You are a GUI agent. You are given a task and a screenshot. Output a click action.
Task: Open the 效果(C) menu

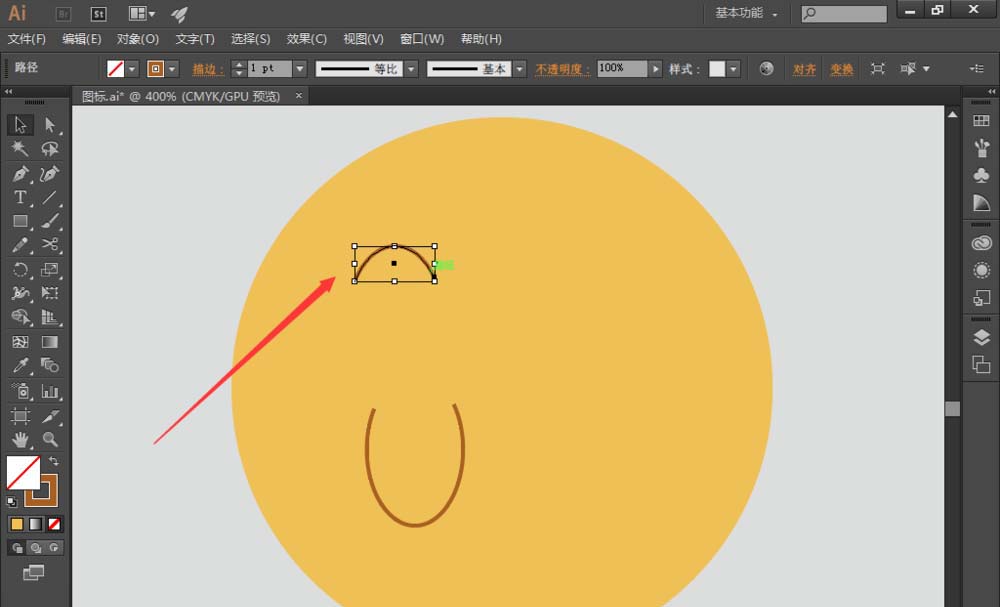[307, 39]
